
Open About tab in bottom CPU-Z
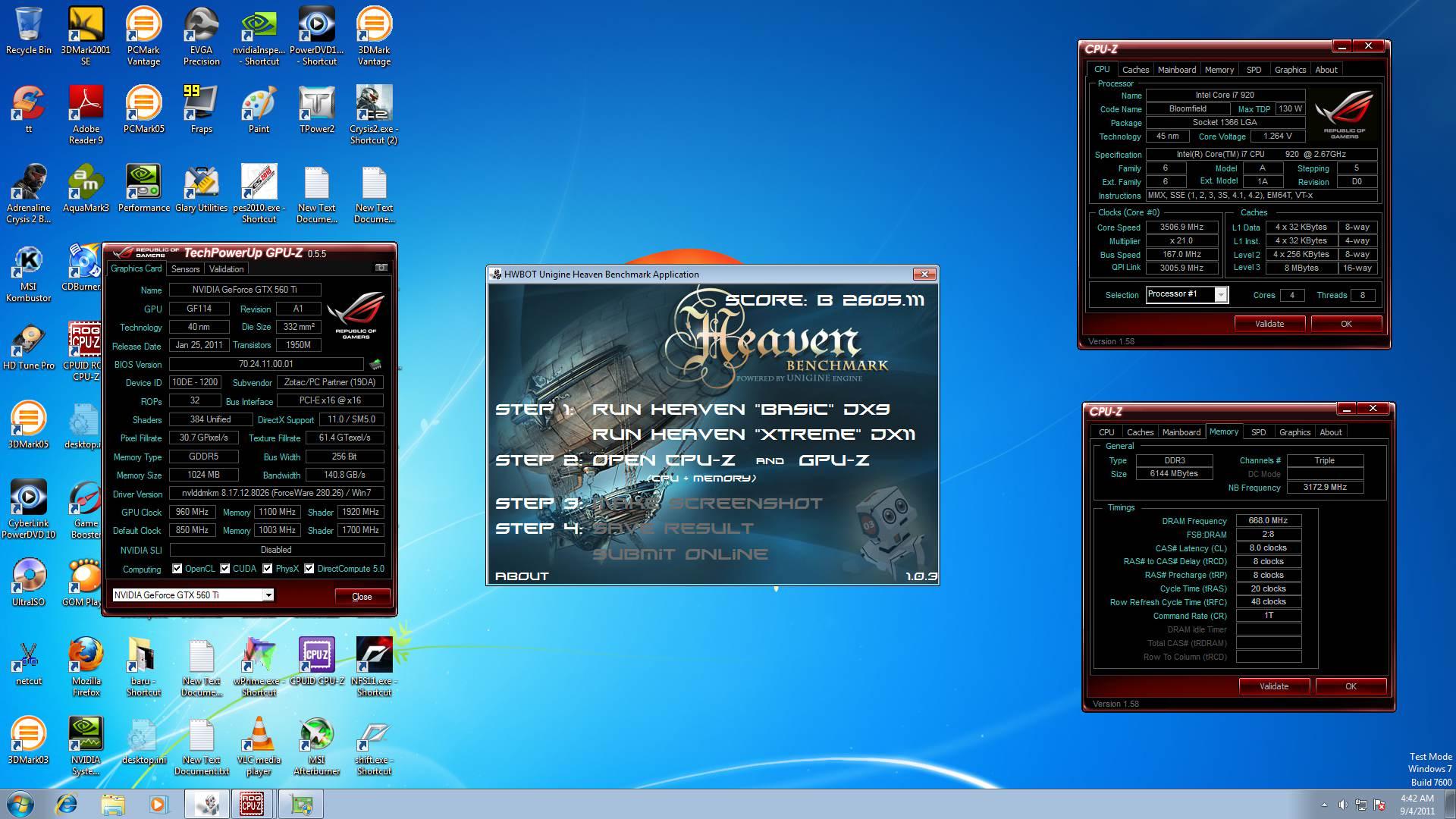coord(1331,432)
